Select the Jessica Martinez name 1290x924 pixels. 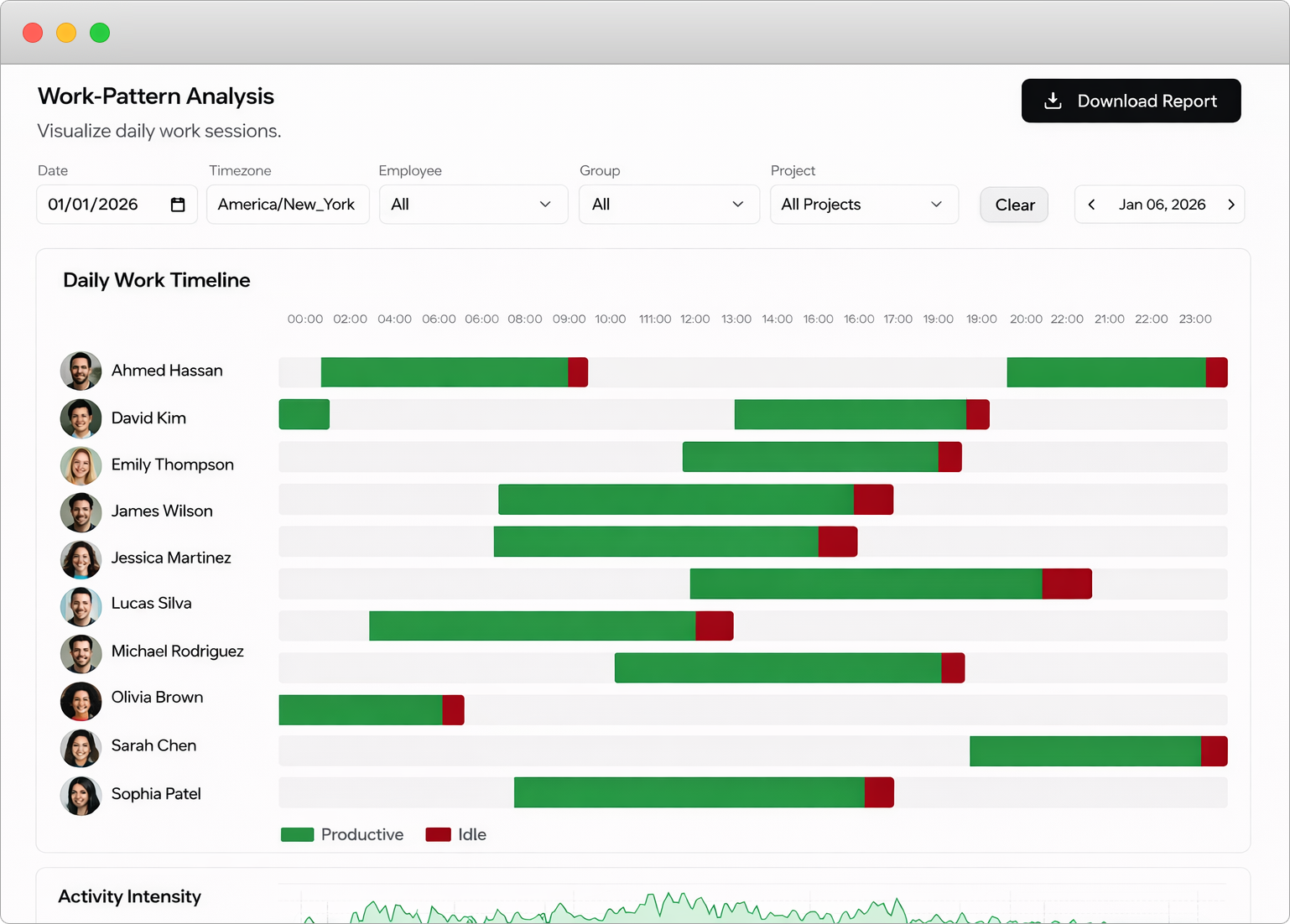click(171, 558)
